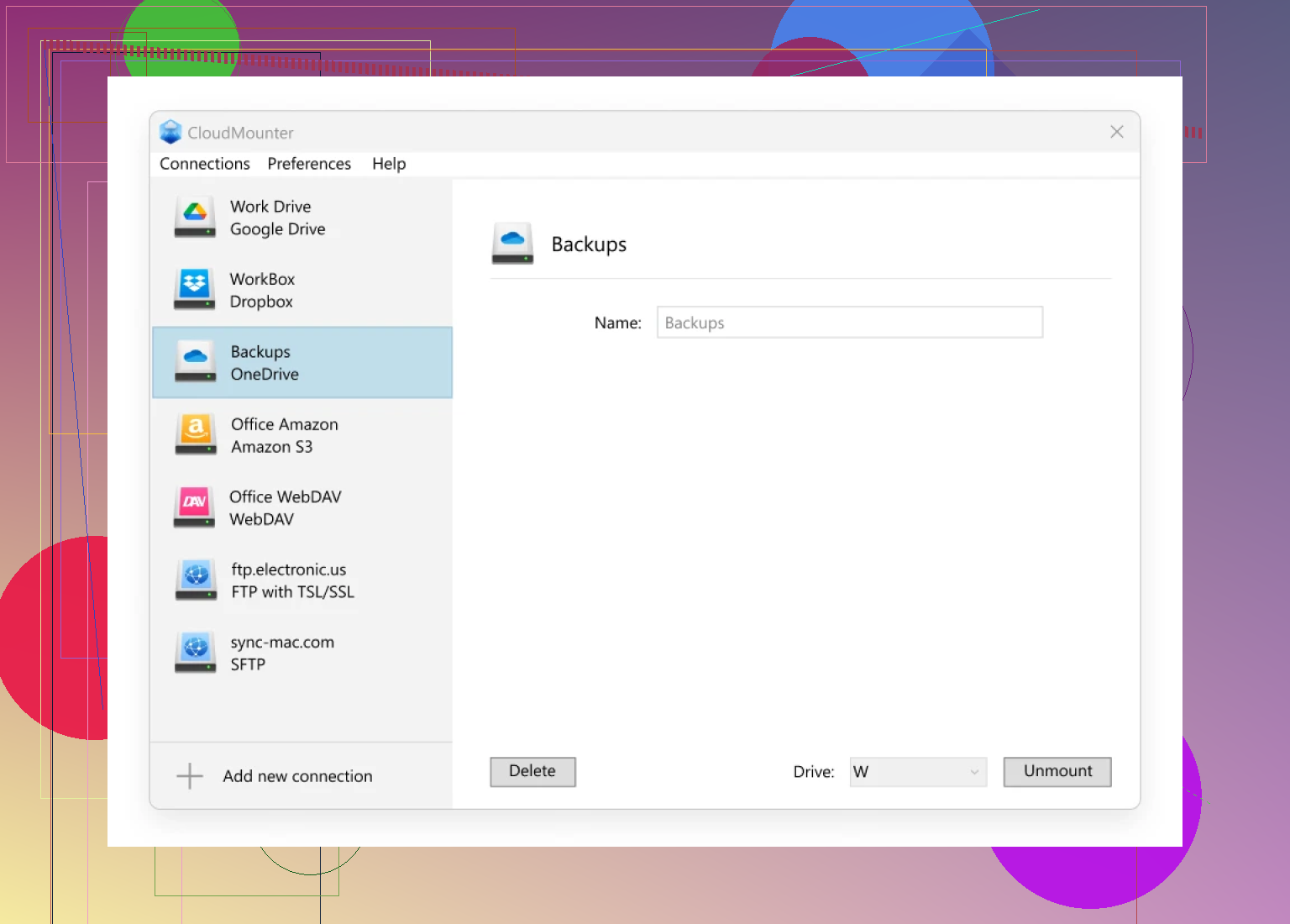Click the Google Drive icon for Work Drive
This screenshot has height=924, width=1290.
click(x=195, y=217)
